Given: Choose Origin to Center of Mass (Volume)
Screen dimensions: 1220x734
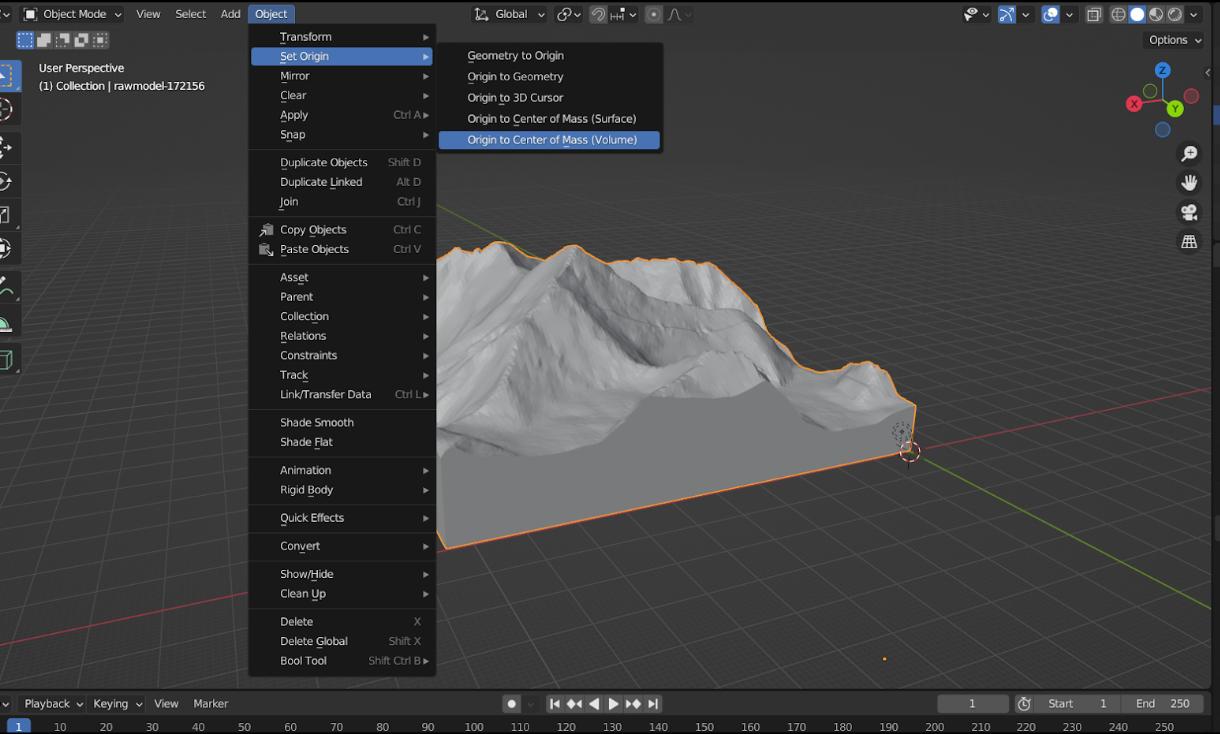Looking at the screenshot, I should (x=551, y=140).
